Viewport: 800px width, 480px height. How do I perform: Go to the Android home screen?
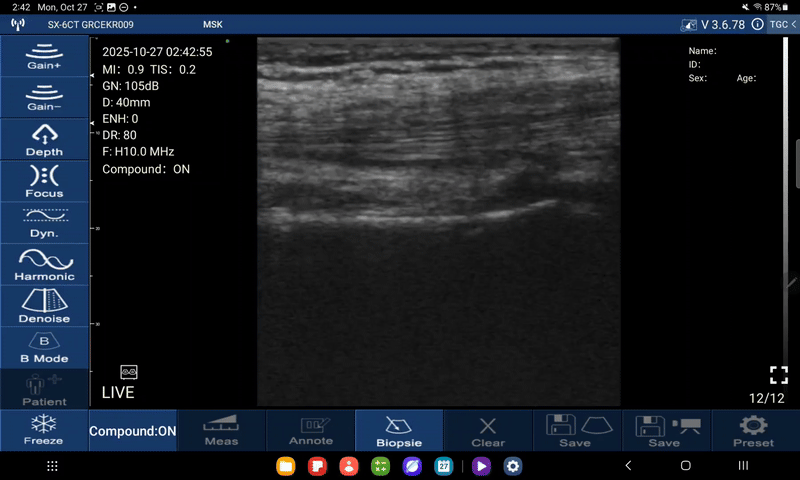pyautogui.click(x=686, y=465)
